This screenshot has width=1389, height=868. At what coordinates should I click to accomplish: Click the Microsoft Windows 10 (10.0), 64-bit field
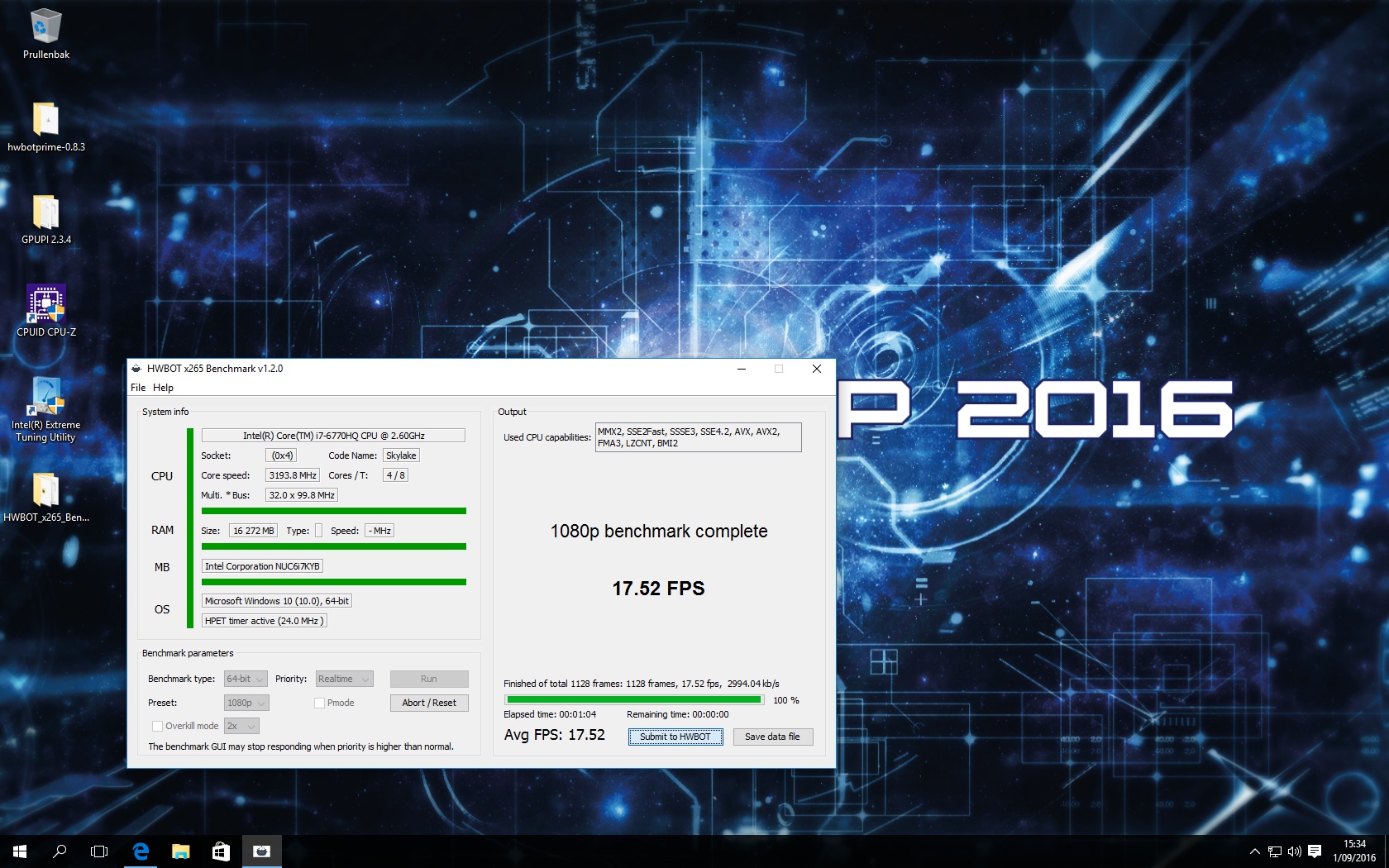277,601
